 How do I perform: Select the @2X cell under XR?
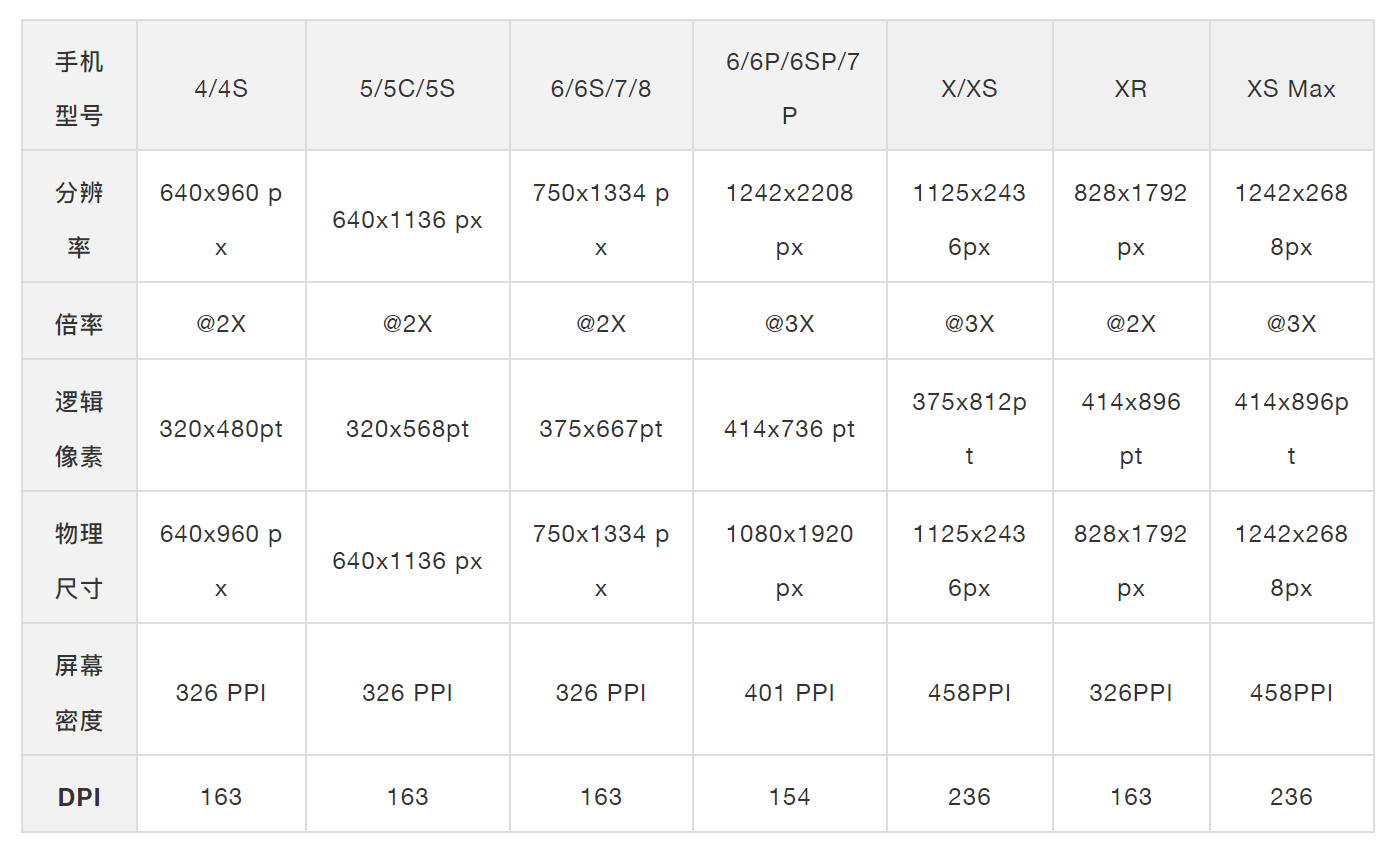tap(1131, 324)
